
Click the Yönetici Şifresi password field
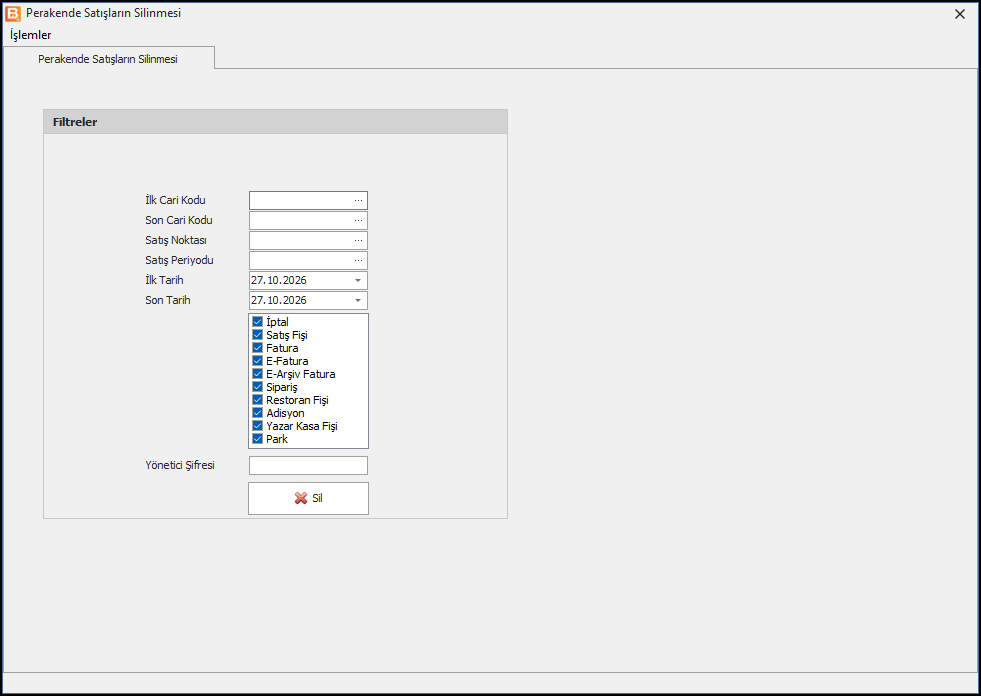(x=308, y=466)
